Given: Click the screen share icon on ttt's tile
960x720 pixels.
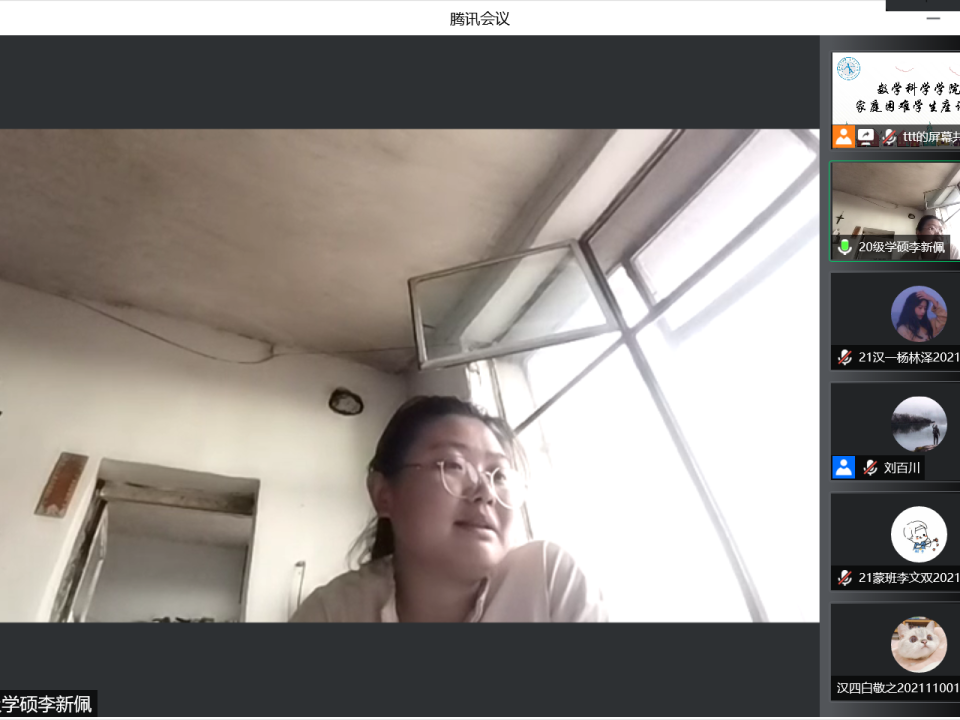Looking at the screenshot, I should (866, 137).
